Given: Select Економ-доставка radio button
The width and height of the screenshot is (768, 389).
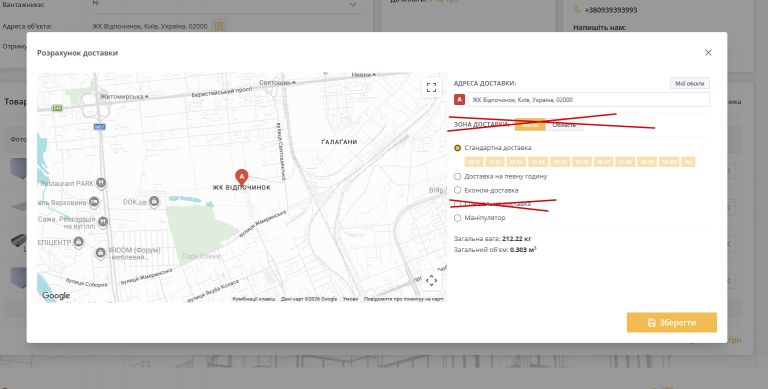Looking at the screenshot, I should (457, 190).
